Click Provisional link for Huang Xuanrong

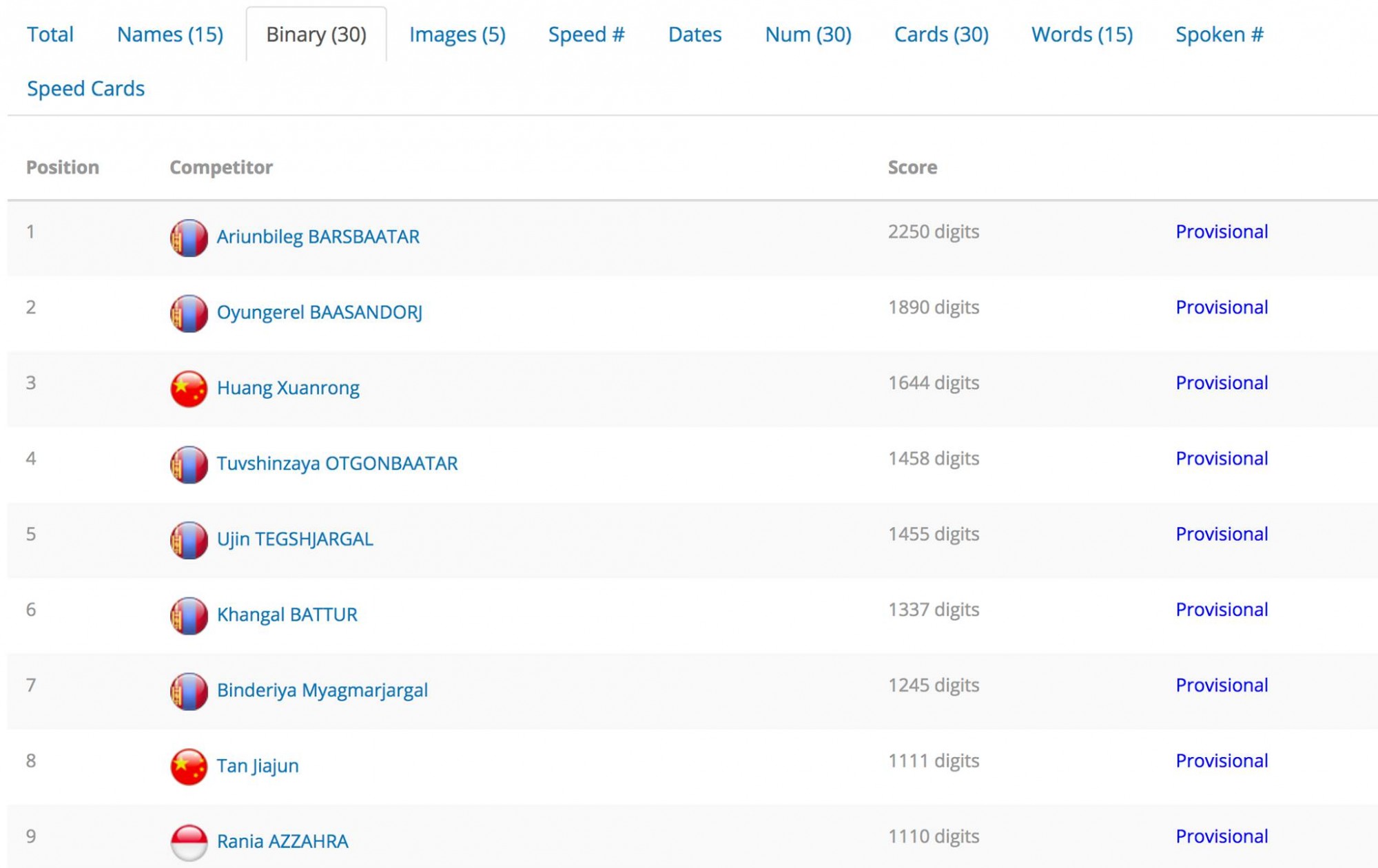tap(1221, 383)
